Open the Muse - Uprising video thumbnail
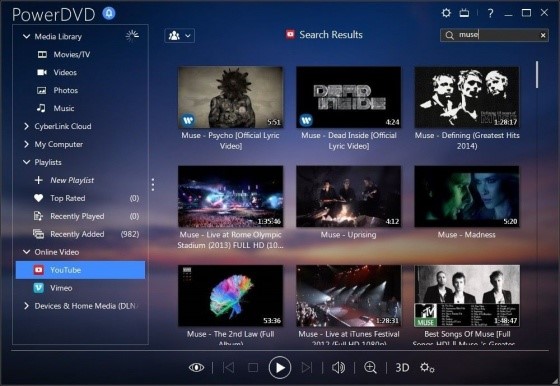The image size is (560, 386). click(x=349, y=196)
